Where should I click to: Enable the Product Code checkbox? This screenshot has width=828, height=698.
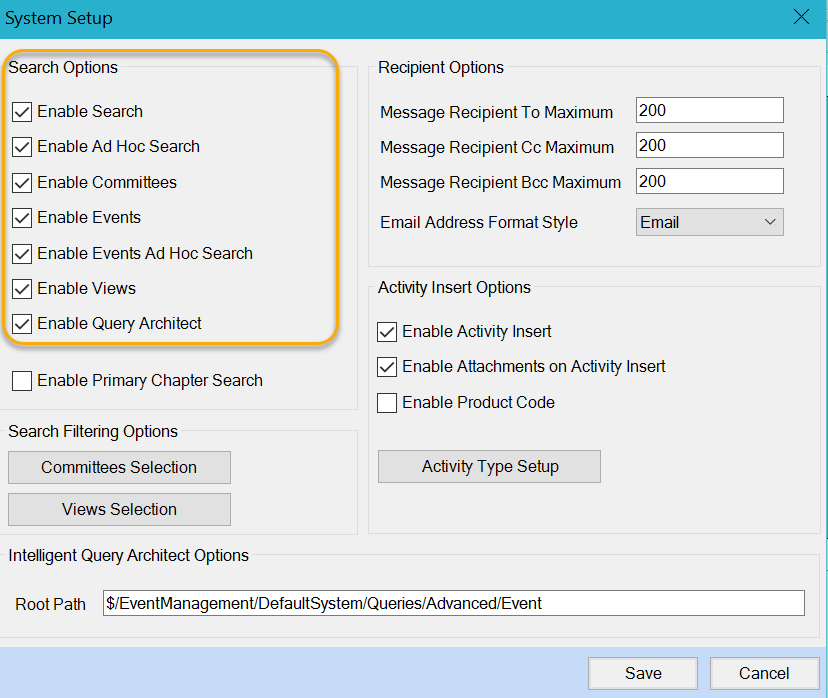(x=387, y=403)
